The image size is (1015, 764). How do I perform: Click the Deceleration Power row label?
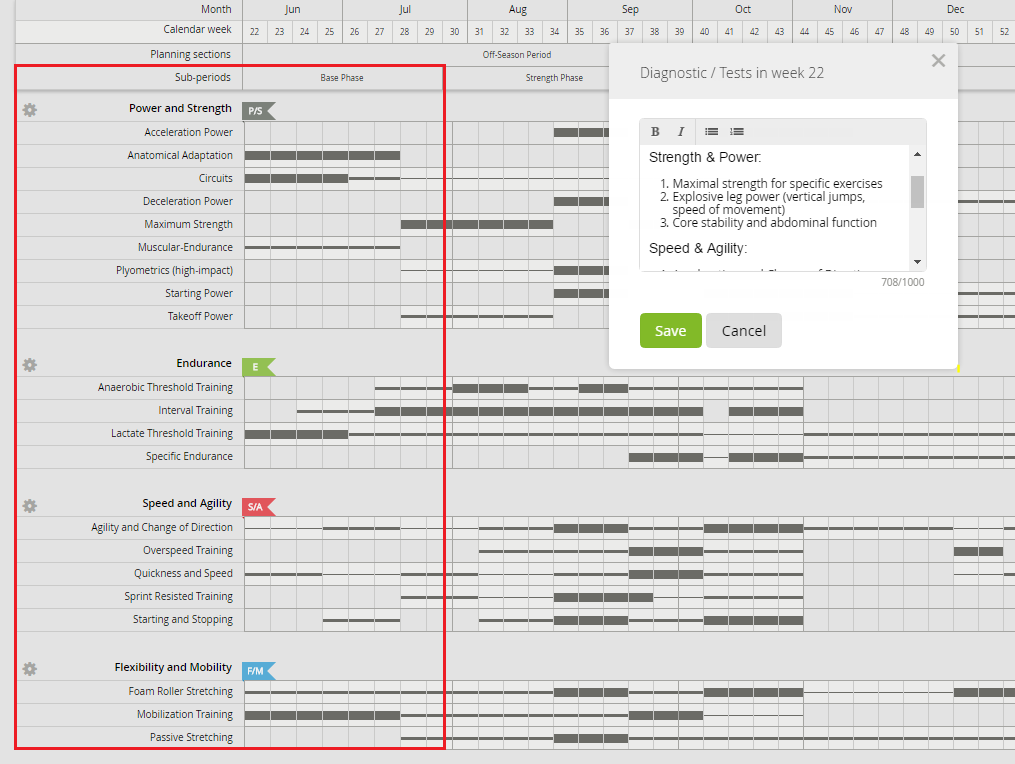[188, 201]
